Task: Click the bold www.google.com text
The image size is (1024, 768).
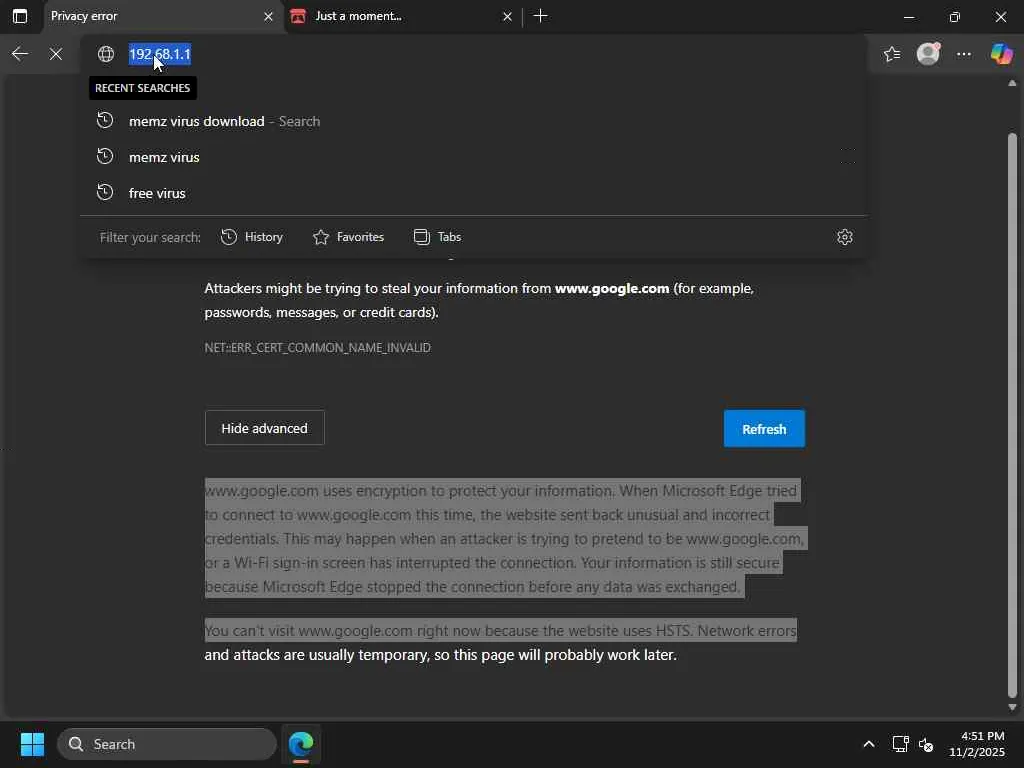Action: click(x=612, y=288)
